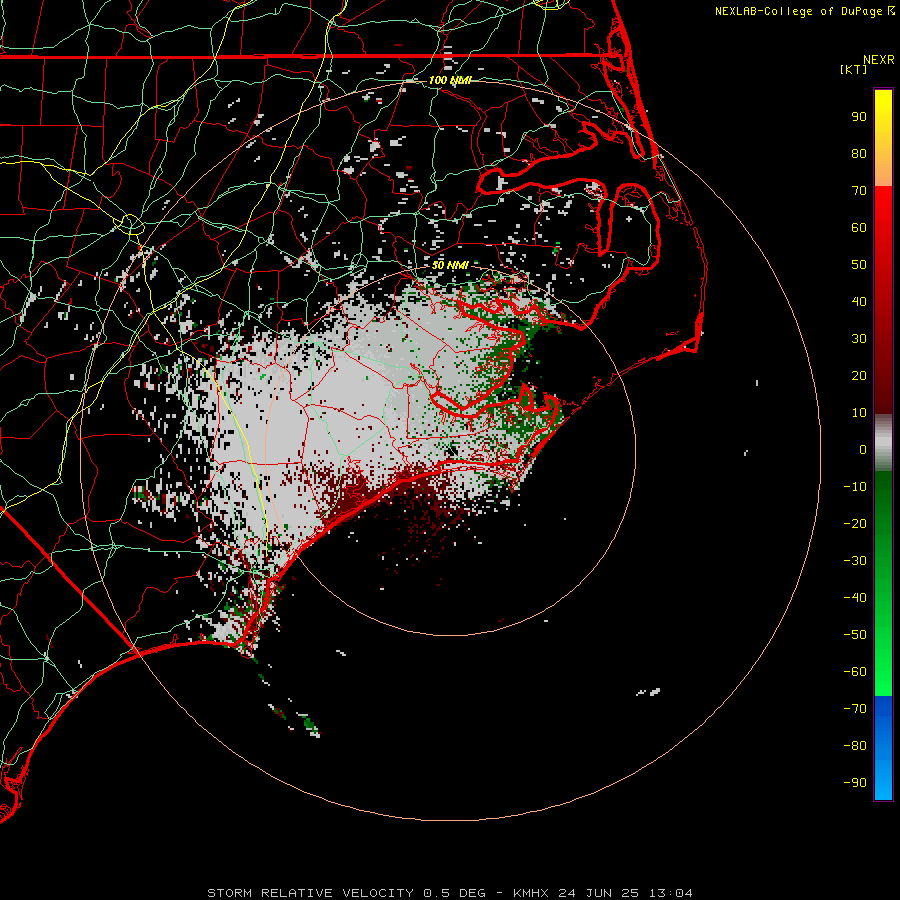Click the blue bottom segment of the color bar
The width and height of the screenshot is (900, 900).
pos(883,747)
